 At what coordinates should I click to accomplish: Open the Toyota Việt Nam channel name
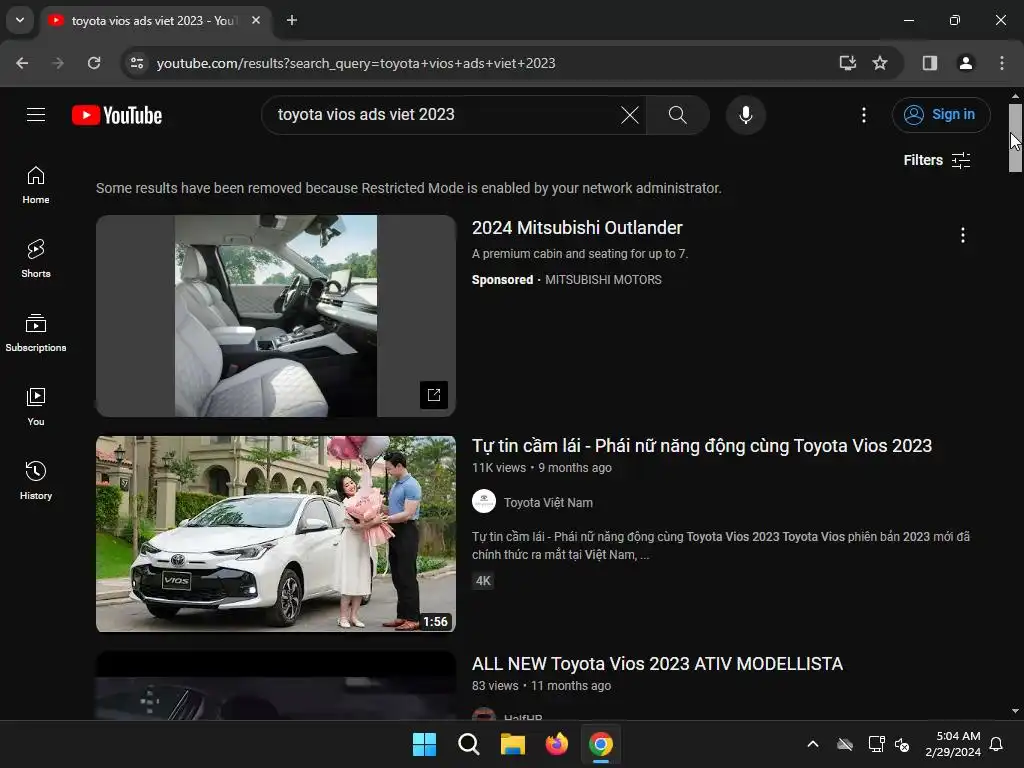pyautogui.click(x=548, y=503)
